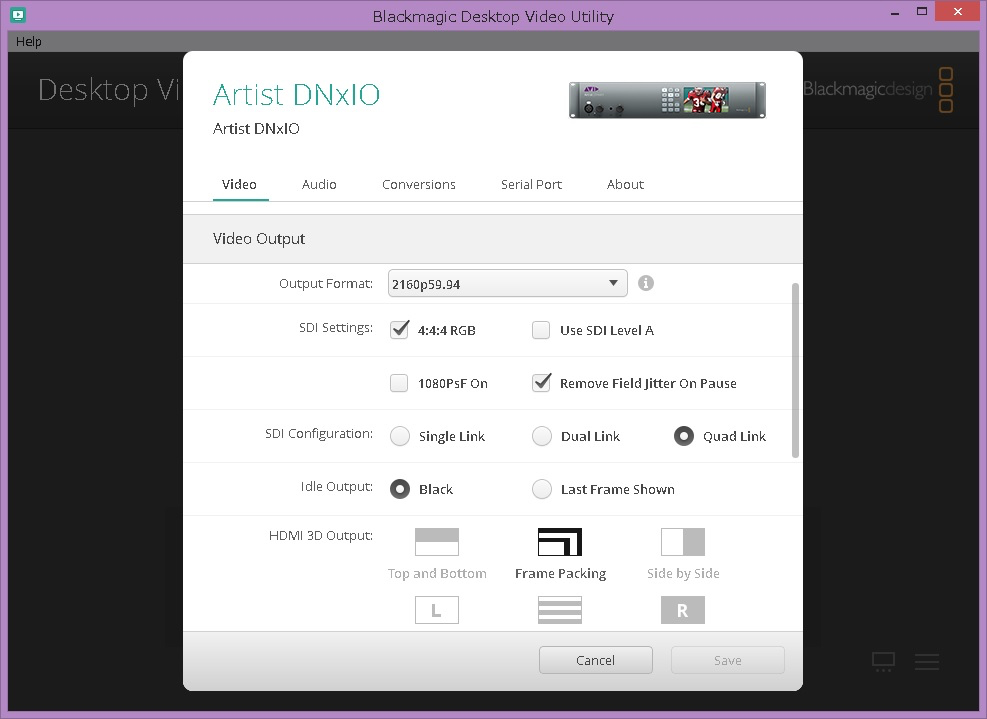Image resolution: width=987 pixels, height=719 pixels.
Task: Switch to the Audio tab
Action: click(319, 184)
